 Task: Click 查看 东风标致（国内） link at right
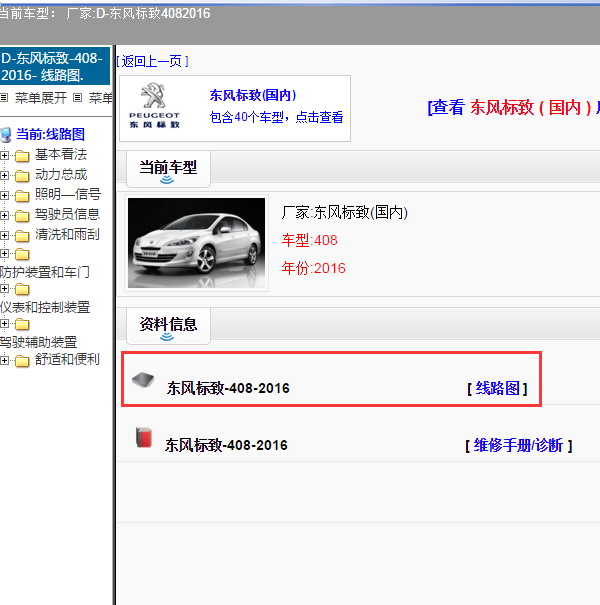514,107
